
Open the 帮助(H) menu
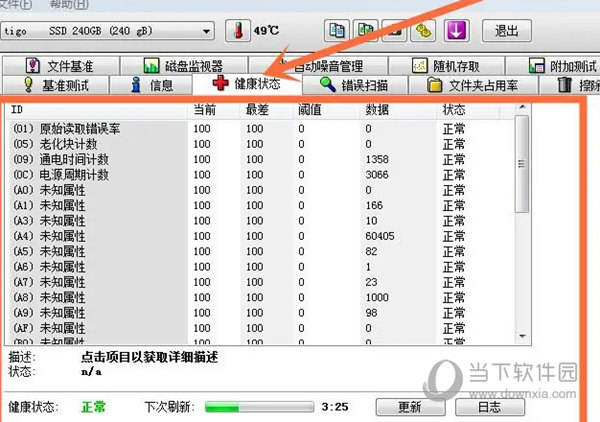tap(69, 5)
